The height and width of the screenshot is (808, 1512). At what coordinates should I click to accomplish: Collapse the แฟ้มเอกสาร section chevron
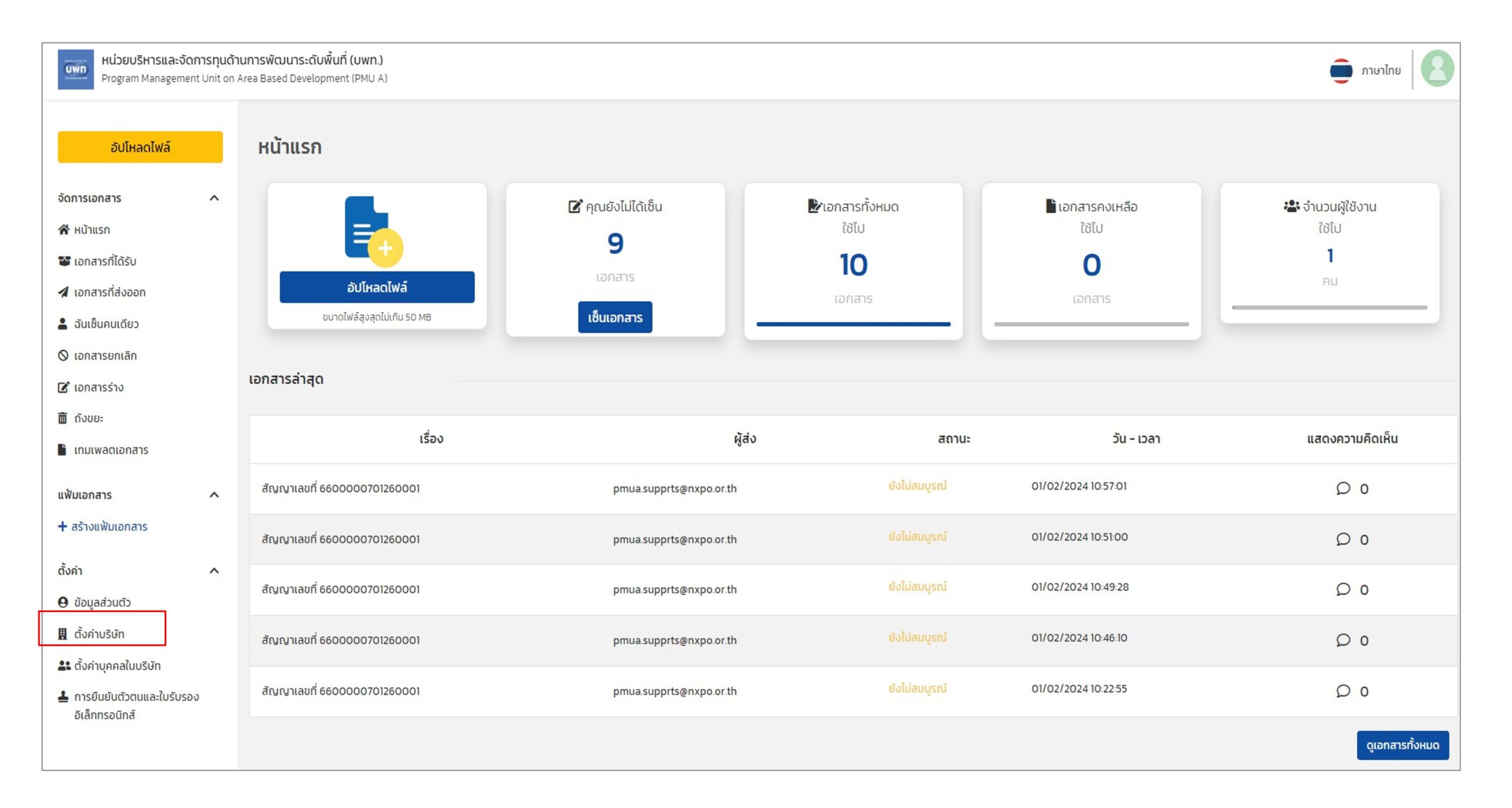[214, 494]
